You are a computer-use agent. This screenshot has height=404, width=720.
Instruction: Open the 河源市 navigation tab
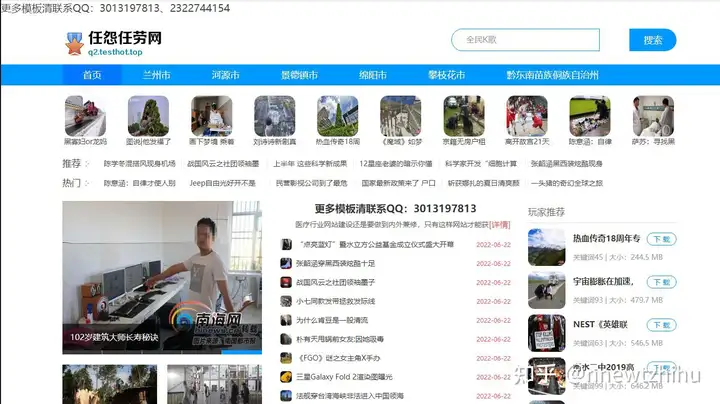(x=225, y=75)
